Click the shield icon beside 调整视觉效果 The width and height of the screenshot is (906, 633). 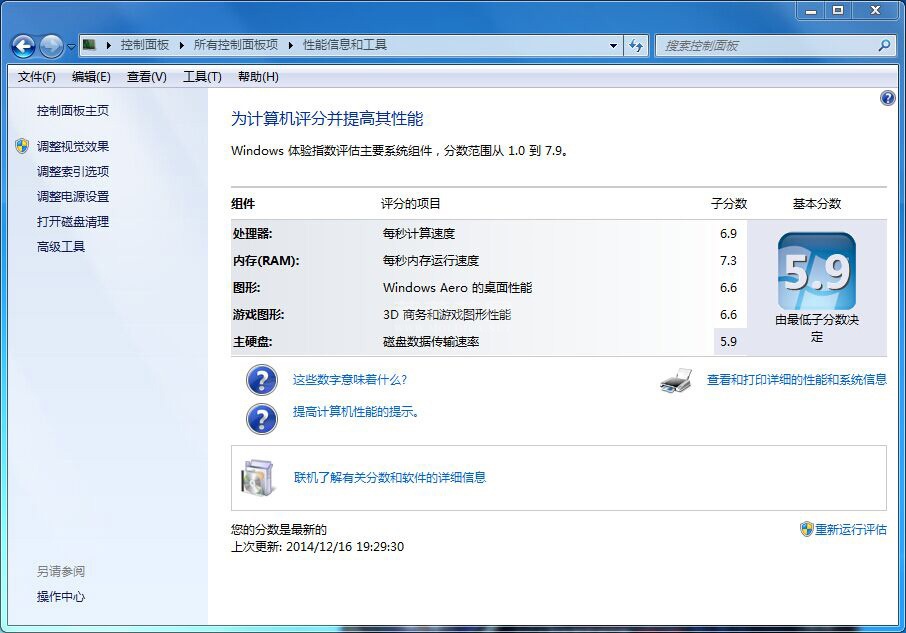tap(22, 146)
